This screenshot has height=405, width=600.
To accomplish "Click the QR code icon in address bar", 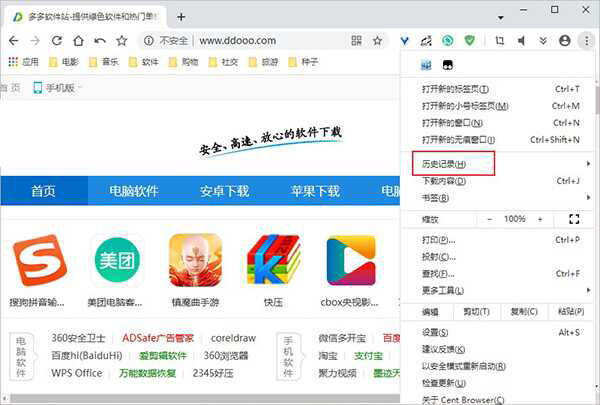I will (x=357, y=41).
